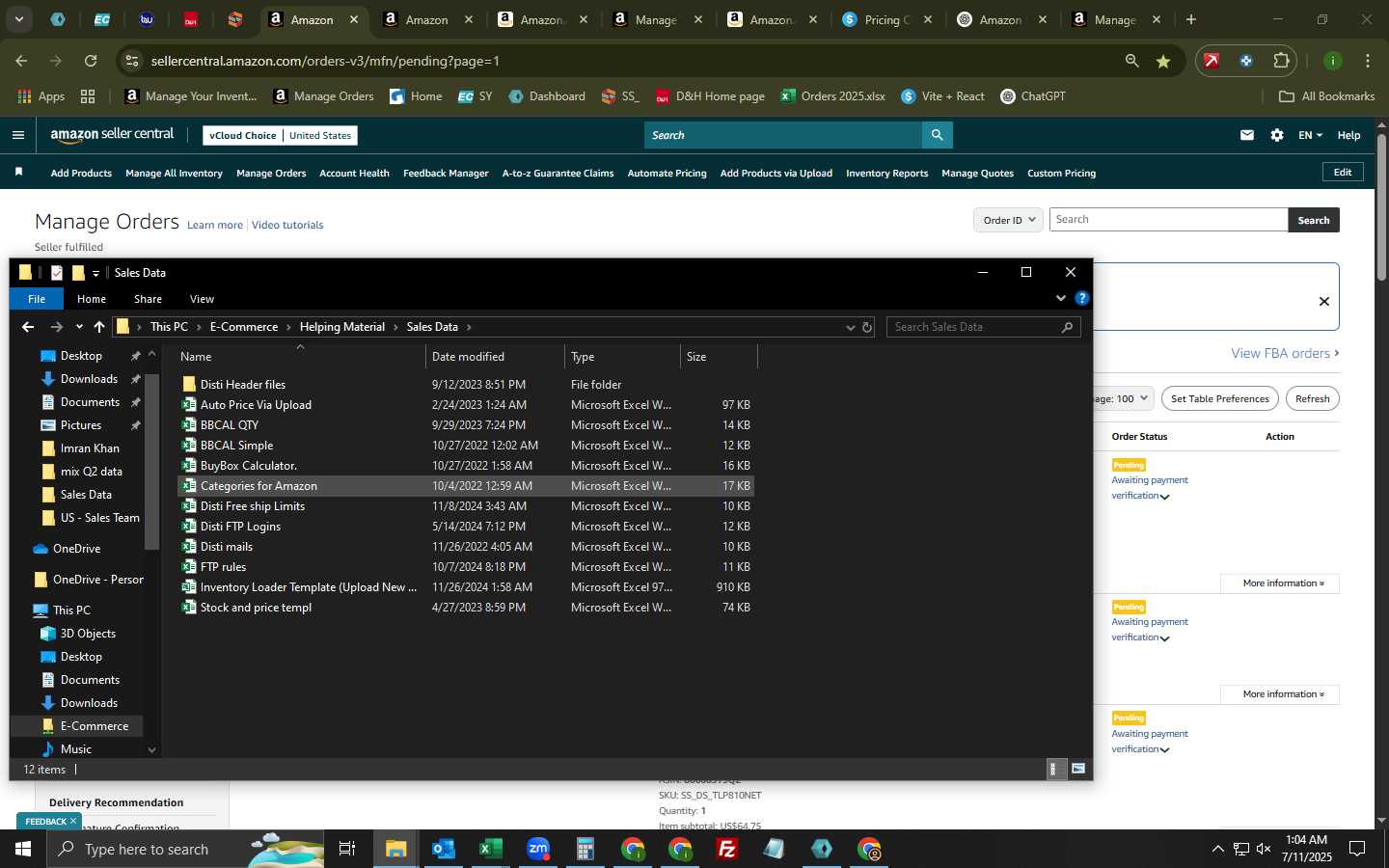This screenshot has width=1389, height=868.
Task: Open the Chrome apps grid bookmark icon
Action: point(88,96)
